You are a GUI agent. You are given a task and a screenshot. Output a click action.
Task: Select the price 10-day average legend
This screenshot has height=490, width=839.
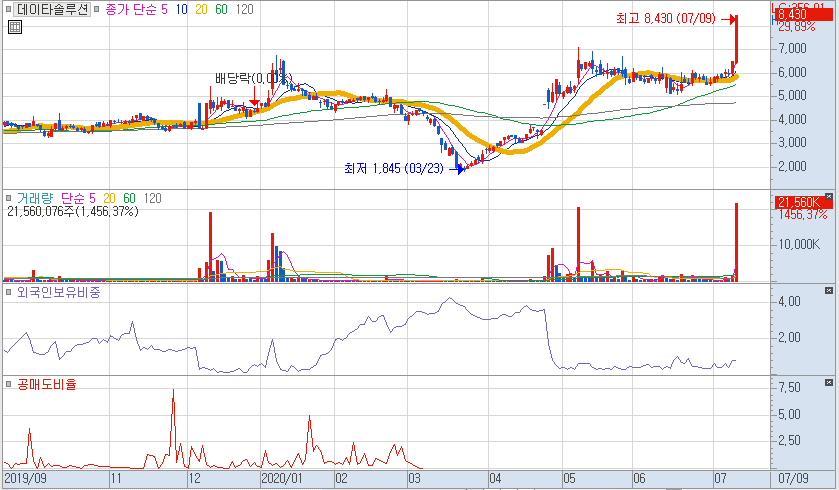pyautogui.click(x=181, y=9)
